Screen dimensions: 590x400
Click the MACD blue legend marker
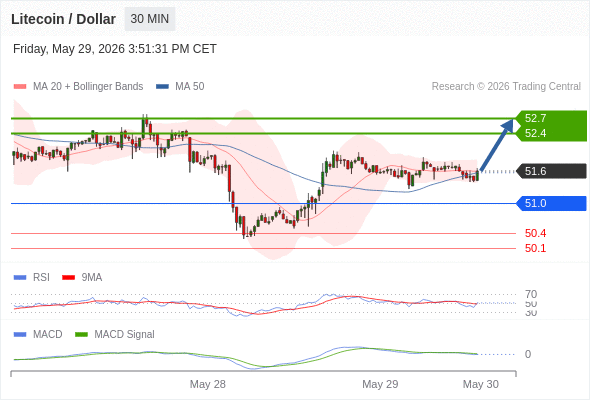20,335
